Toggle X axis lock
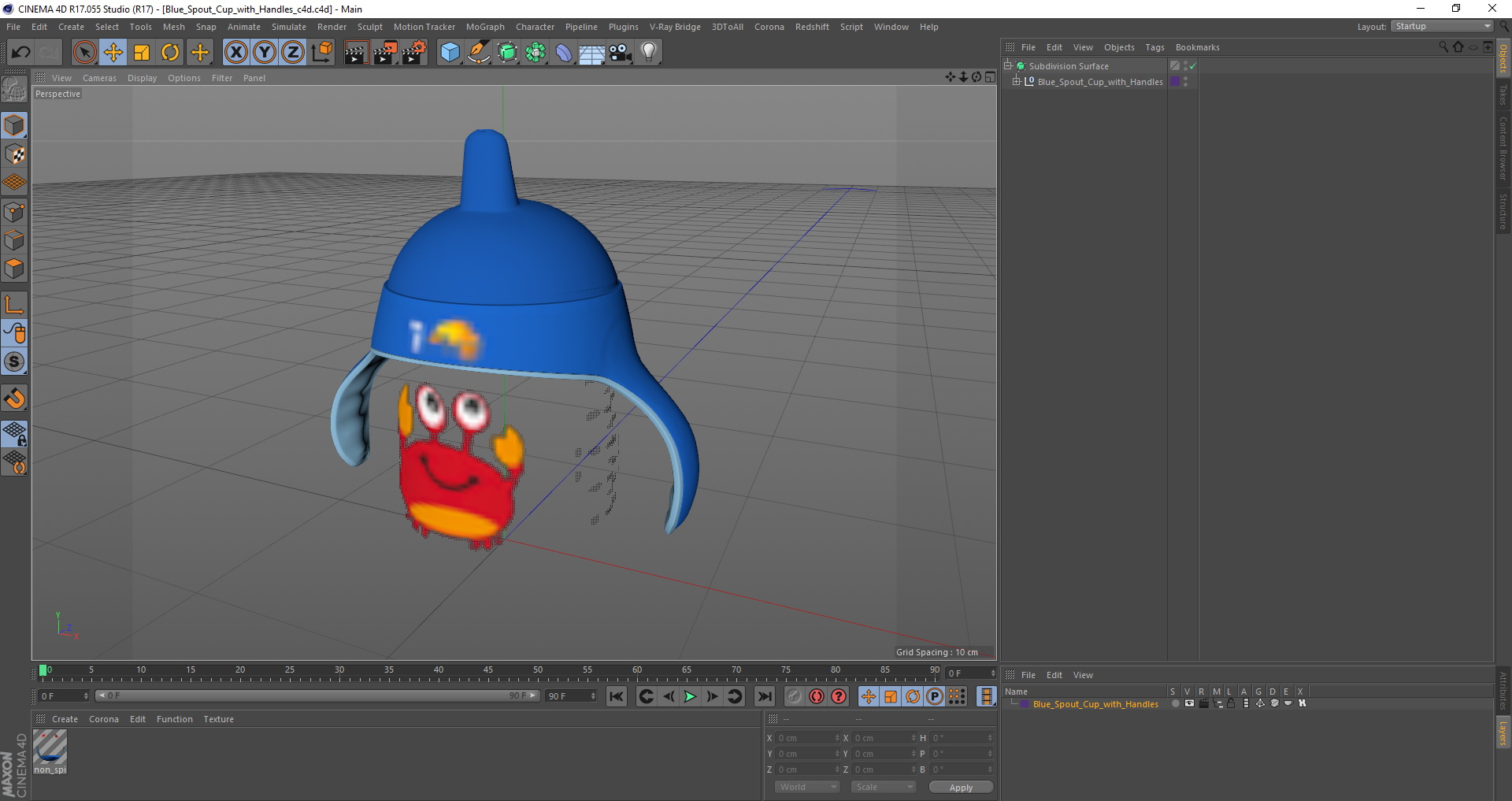 pos(235,53)
